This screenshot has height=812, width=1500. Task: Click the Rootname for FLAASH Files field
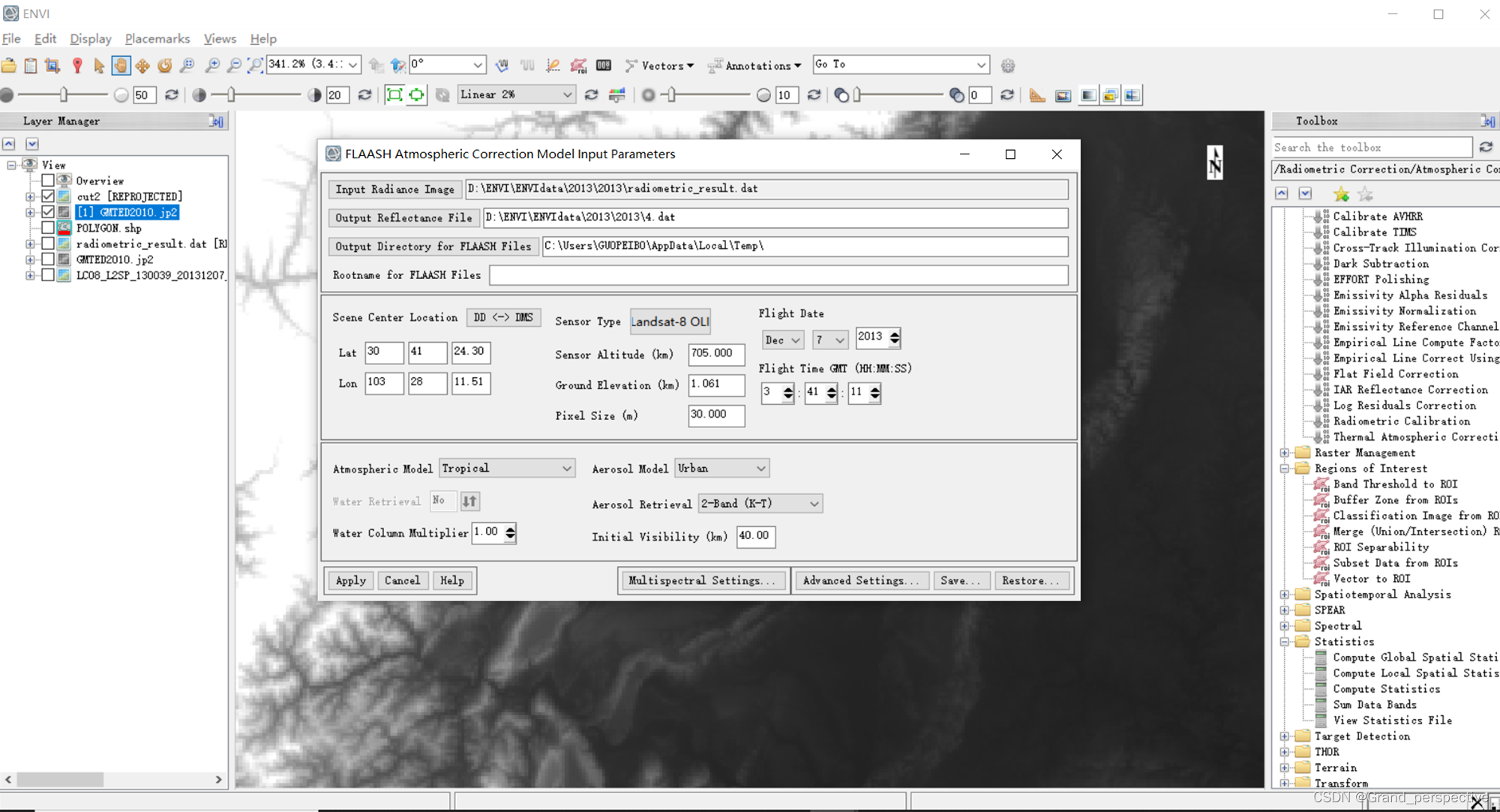point(778,275)
